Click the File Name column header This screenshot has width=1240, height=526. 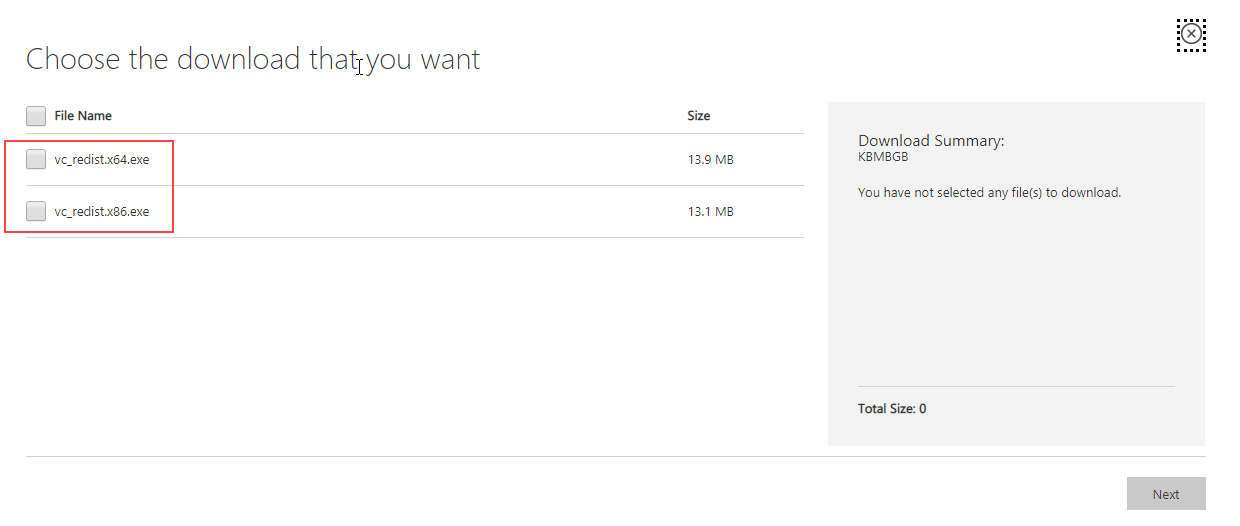83,116
